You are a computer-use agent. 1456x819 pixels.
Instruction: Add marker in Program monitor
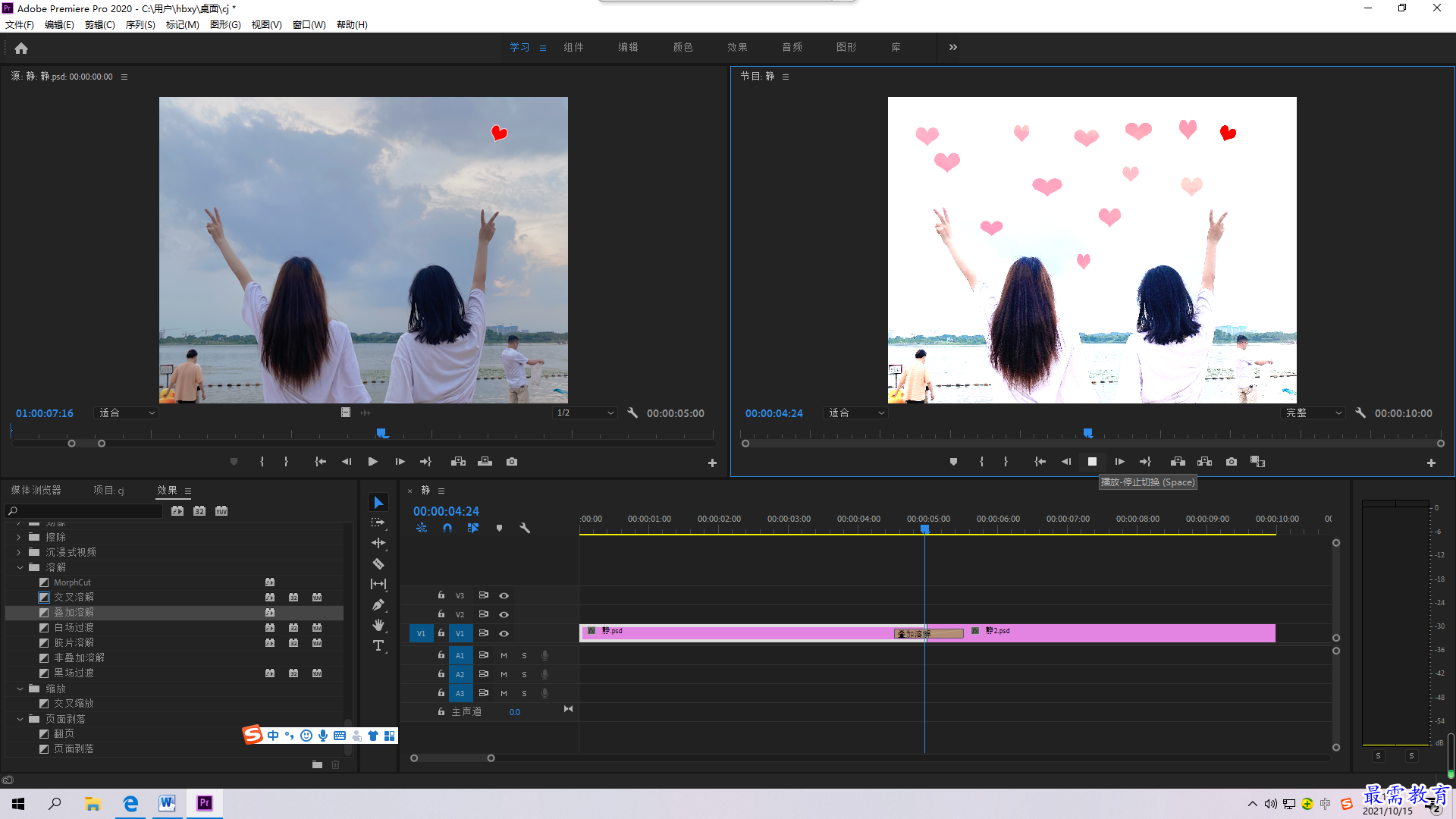[953, 462]
